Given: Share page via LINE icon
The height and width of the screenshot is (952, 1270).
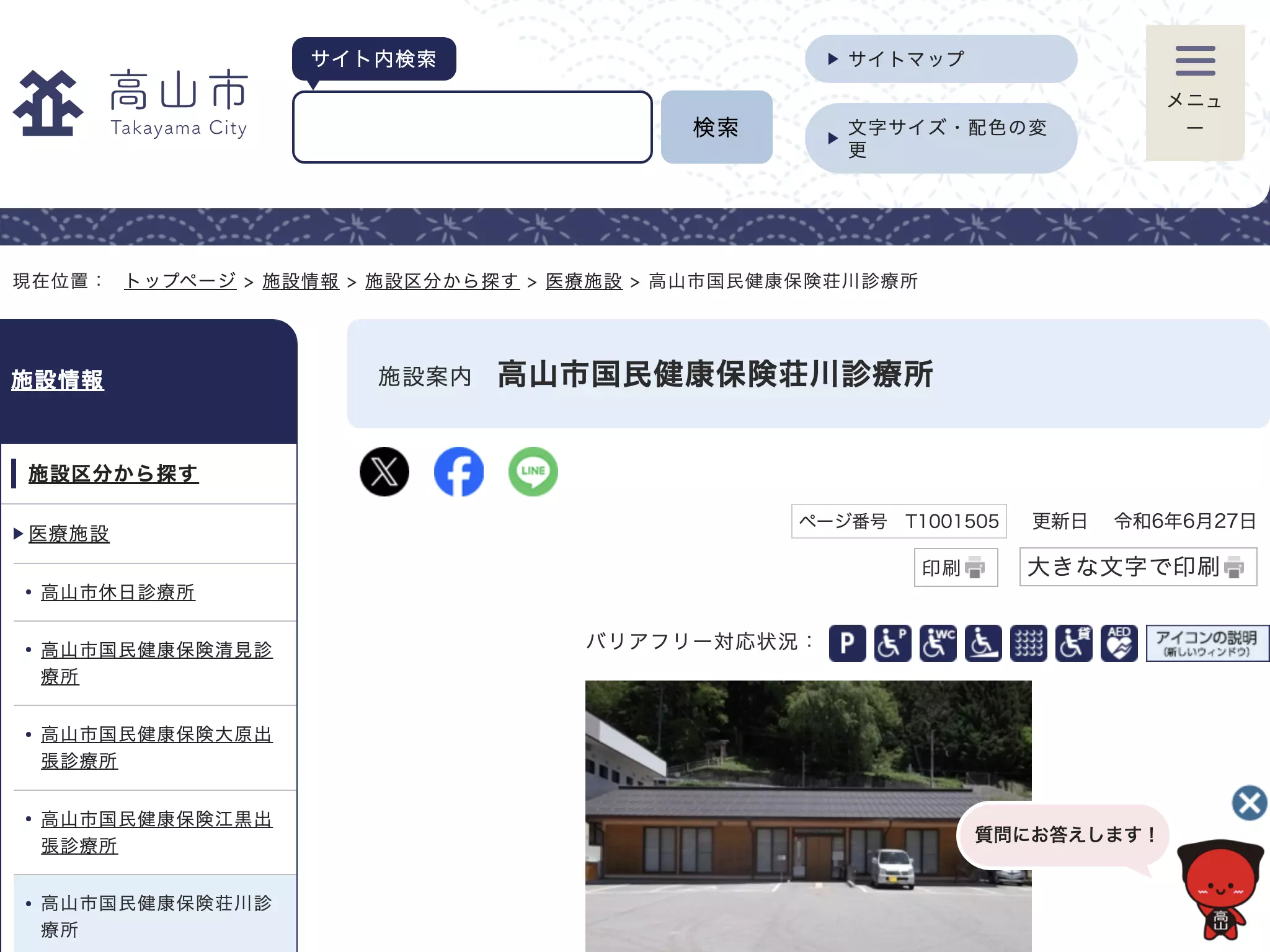Looking at the screenshot, I should pyautogui.click(x=533, y=472).
